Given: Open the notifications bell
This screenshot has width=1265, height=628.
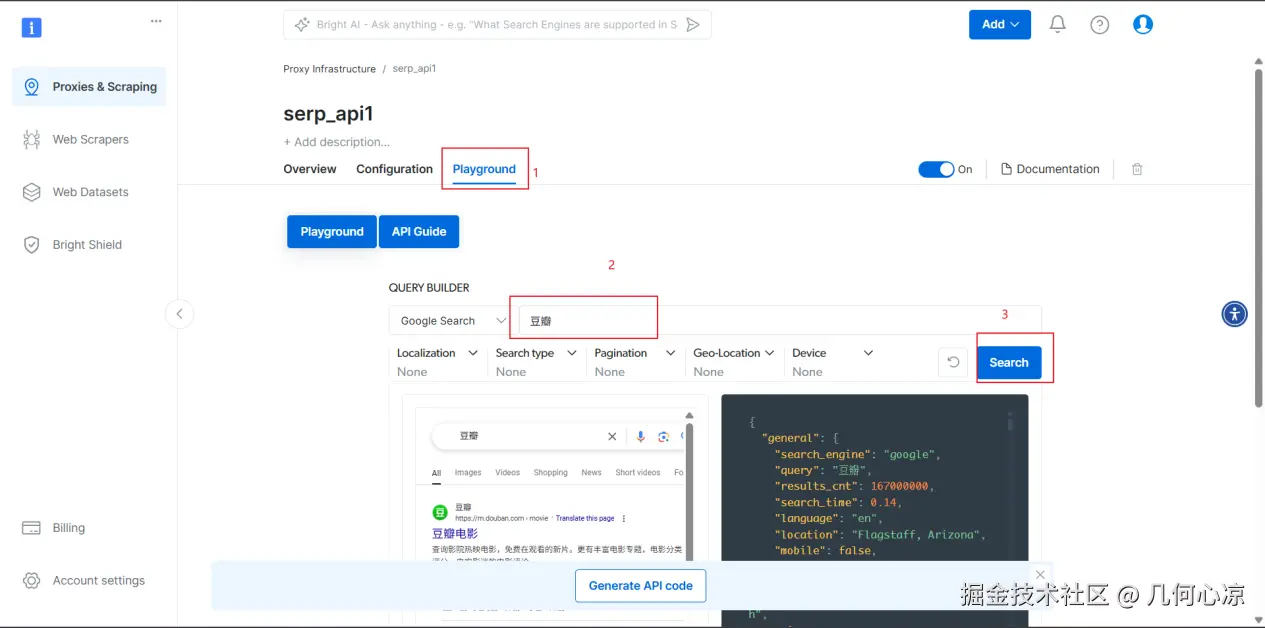Looking at the screenshot, I should 1058,24.
